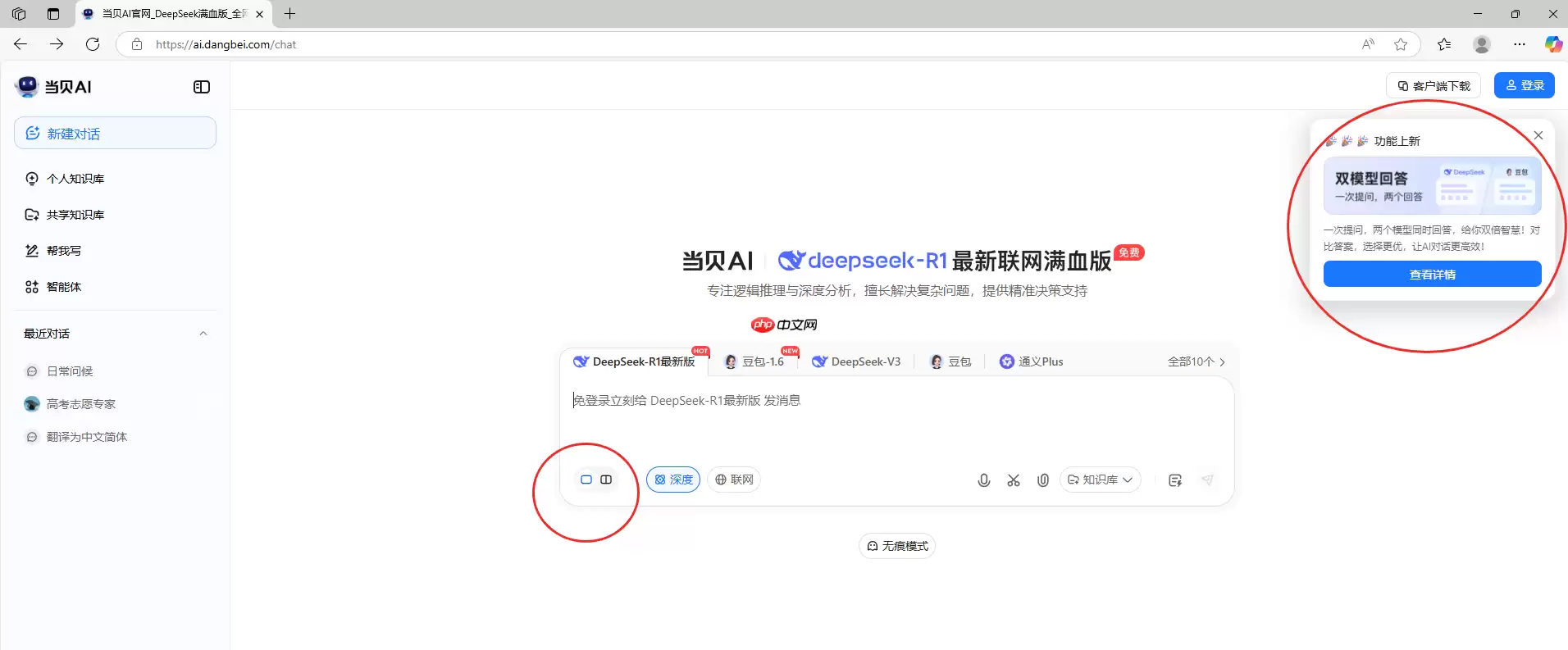The height and width of the screenshot is (650, 1568).
Task: Add page to favorites star icon
Action: tap(1401, 44)
